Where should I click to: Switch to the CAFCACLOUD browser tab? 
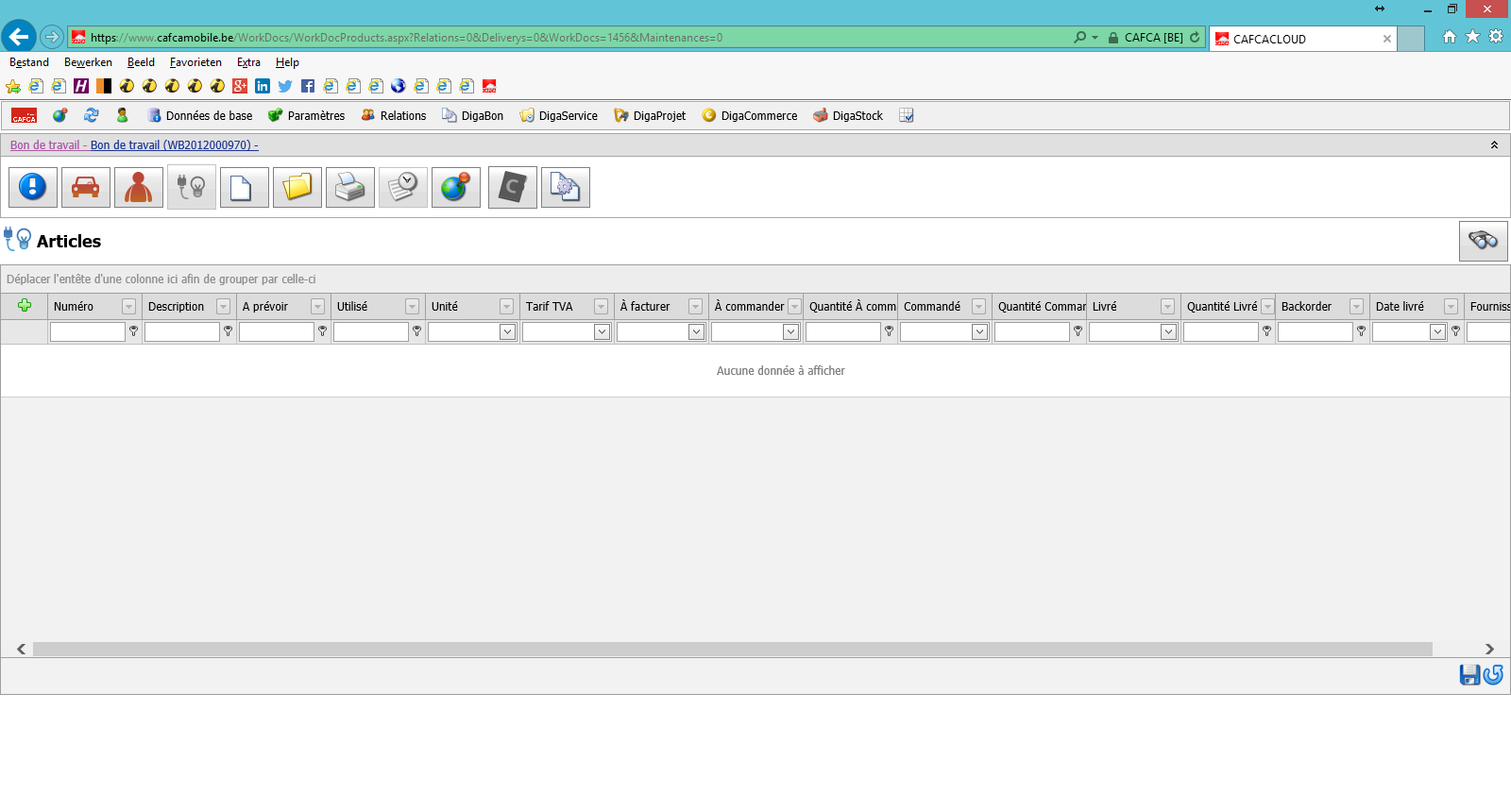[1302, 39]
